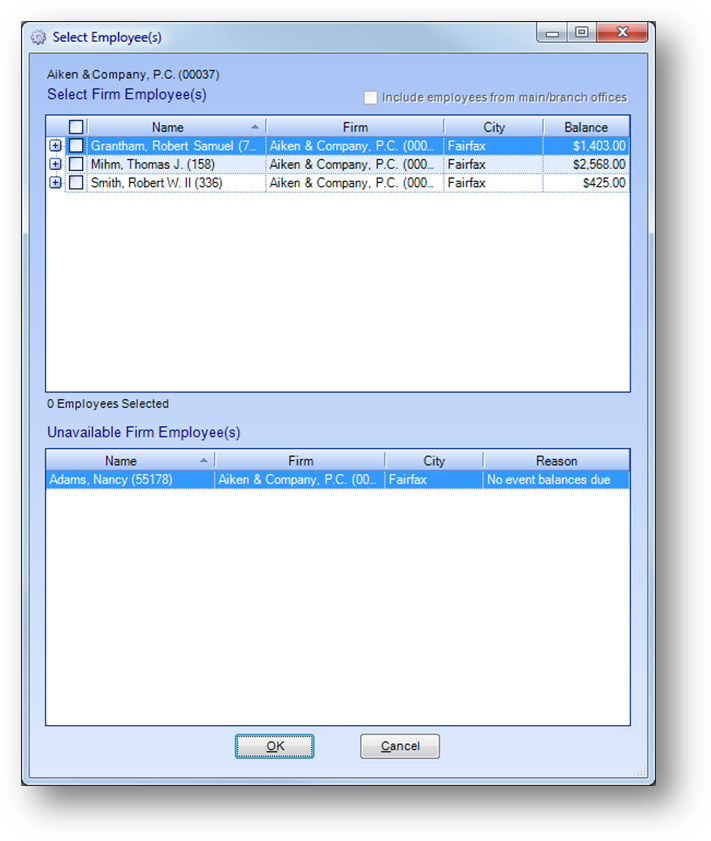Check the box for Smith, Robert W. II
The height and width of the screenshot is (841, 711).
[x=76, y=183]
